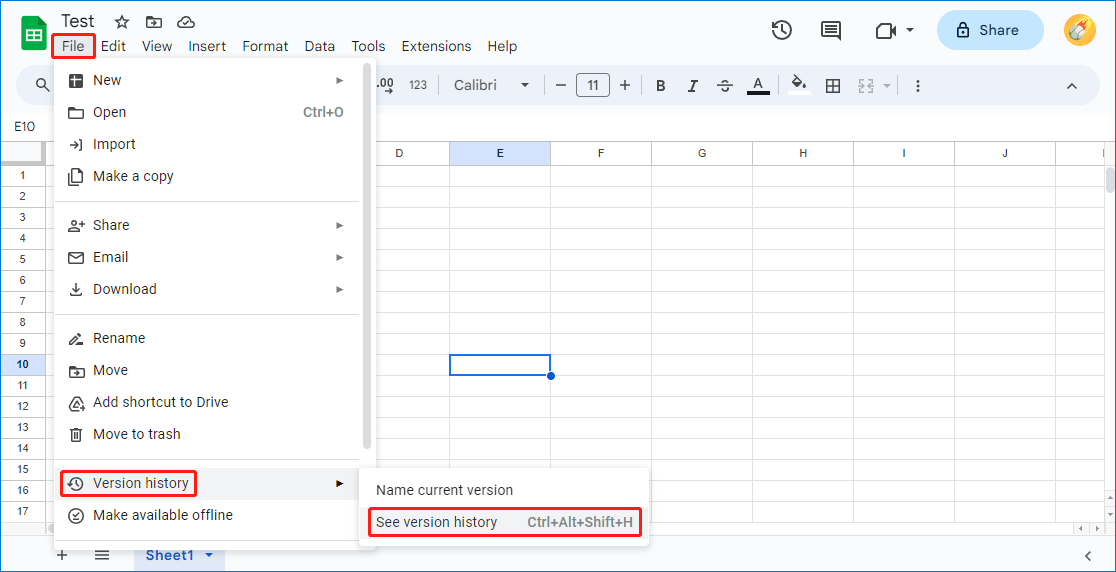Open the File menu

73,46
